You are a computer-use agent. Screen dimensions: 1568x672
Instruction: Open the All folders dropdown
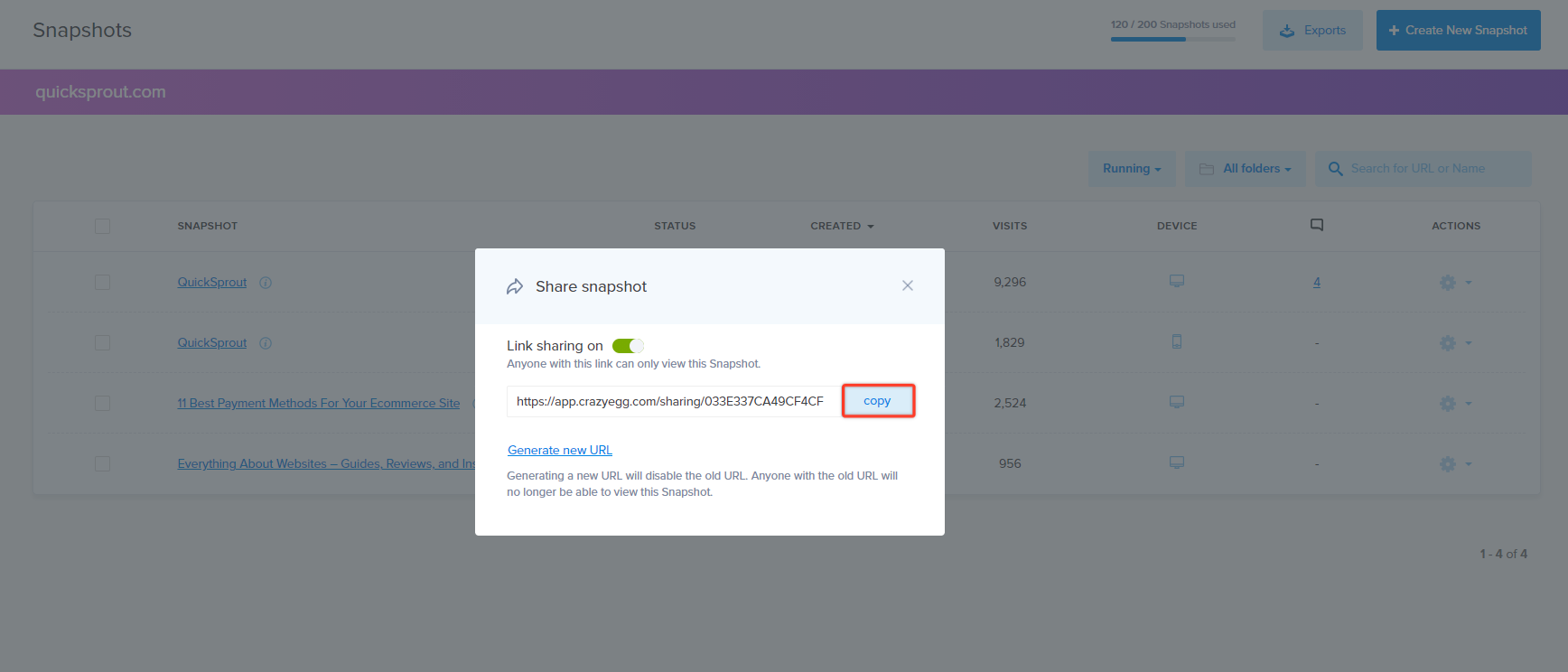coord(1246,169)
